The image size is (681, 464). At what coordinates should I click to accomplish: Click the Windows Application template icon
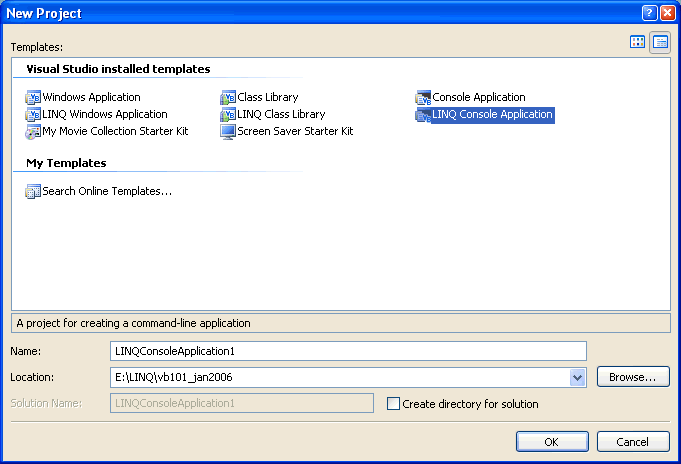[x=33, y=97]
